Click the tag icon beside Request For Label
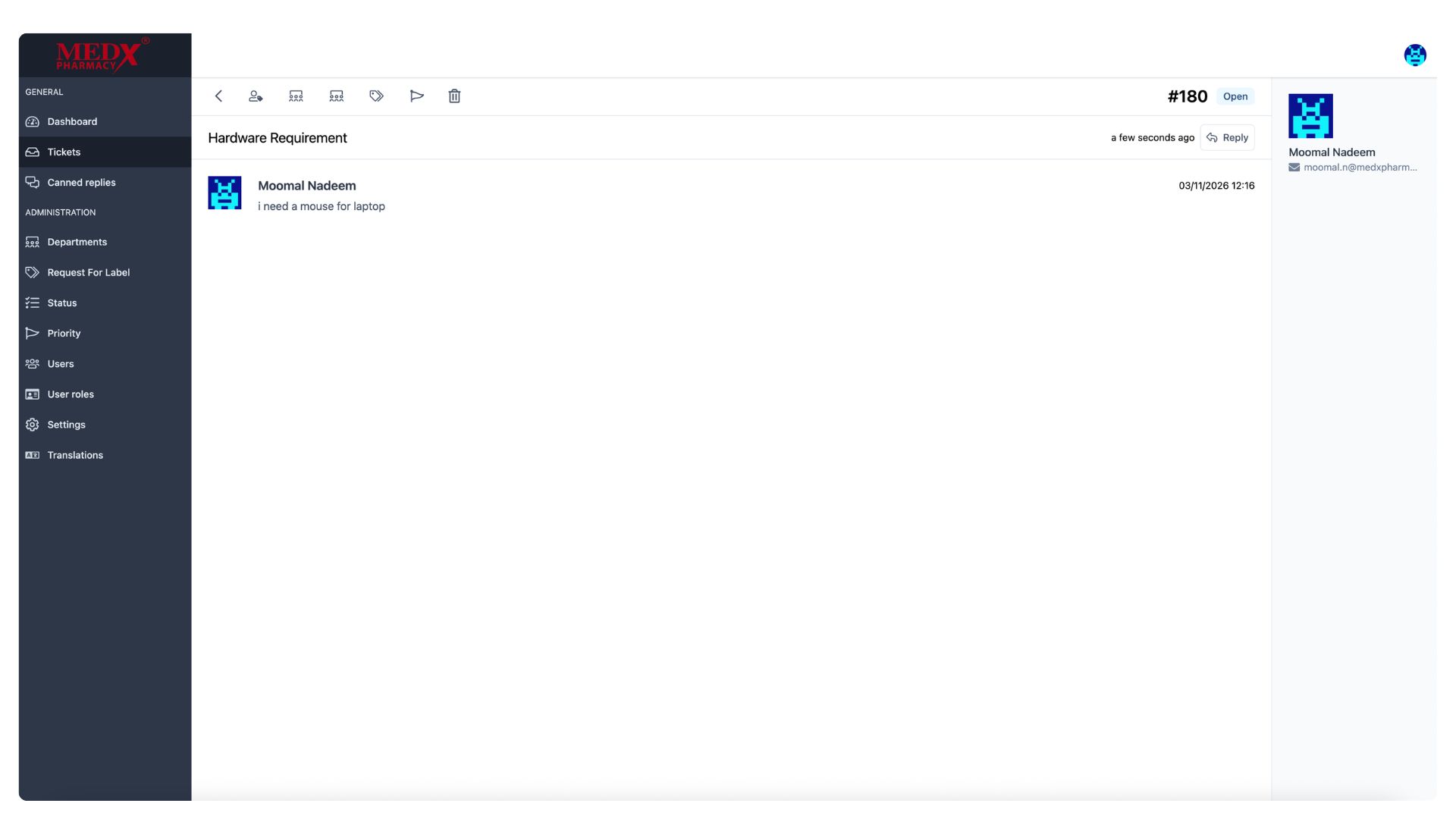This screenshot has width=1456, height=819. click(x=32, y=272)
